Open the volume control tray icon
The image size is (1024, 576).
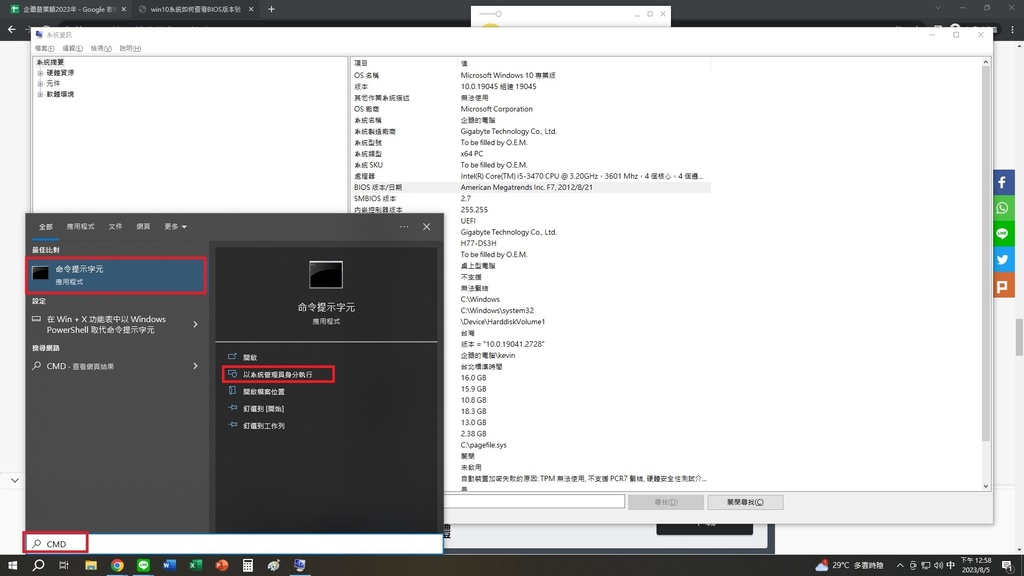click(x=938, y=566)
